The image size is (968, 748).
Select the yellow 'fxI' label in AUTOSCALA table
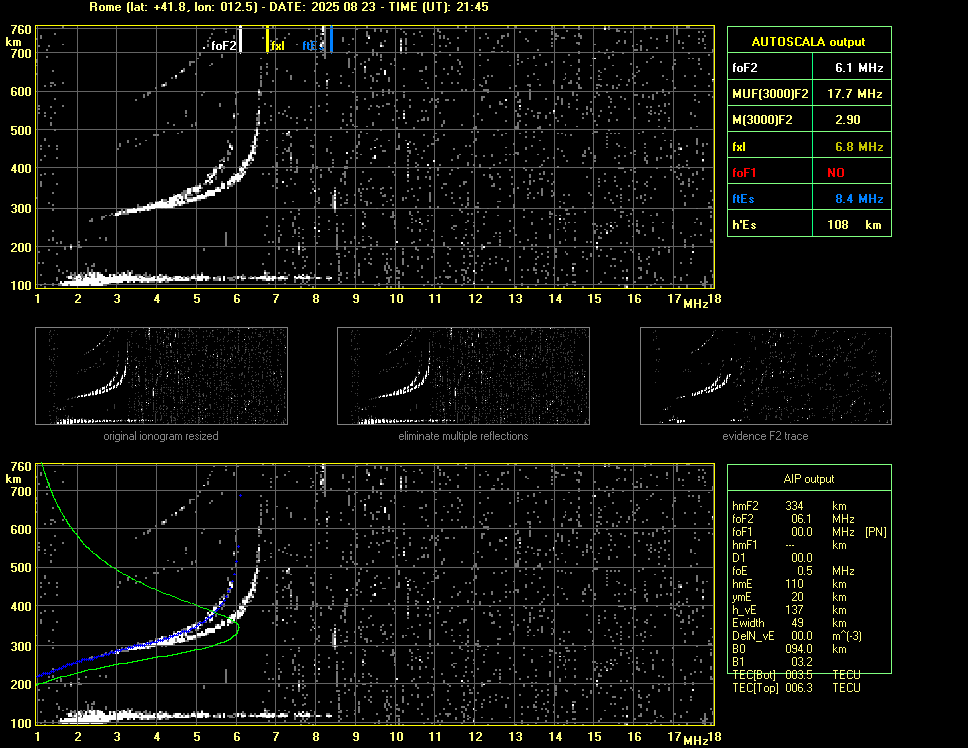coord(739,147)
